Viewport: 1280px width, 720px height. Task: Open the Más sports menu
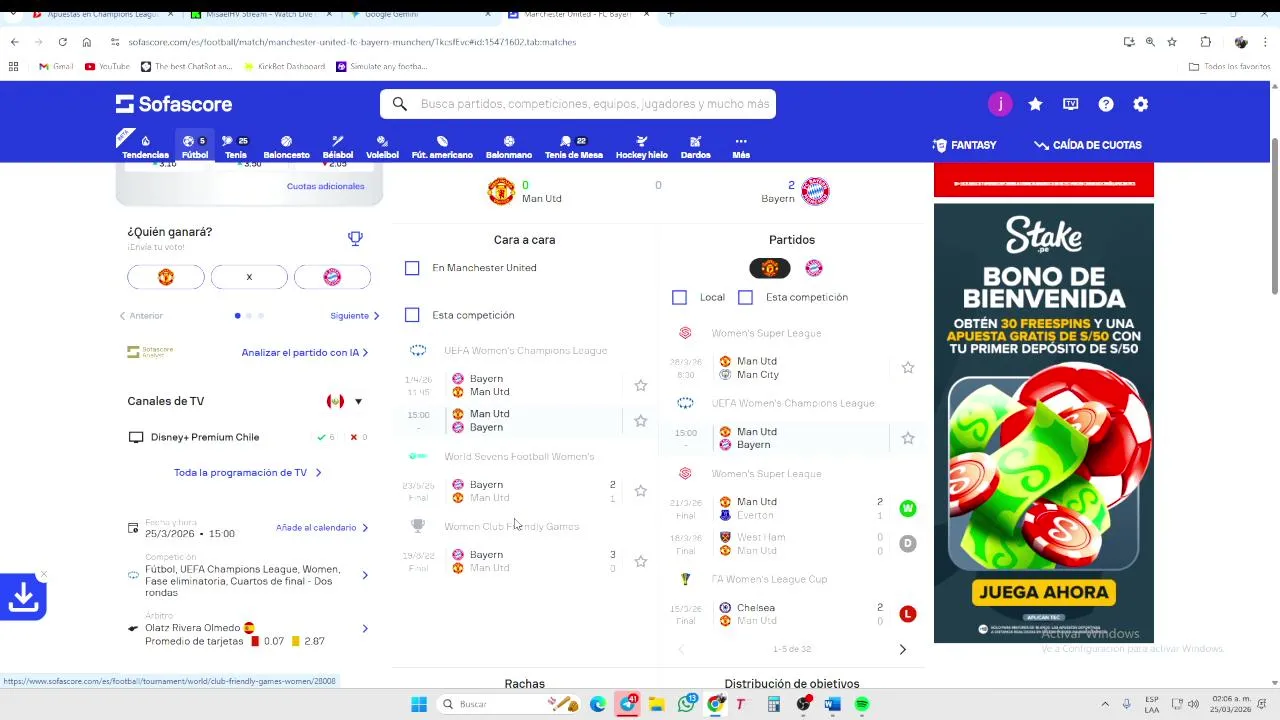[741, 146]
